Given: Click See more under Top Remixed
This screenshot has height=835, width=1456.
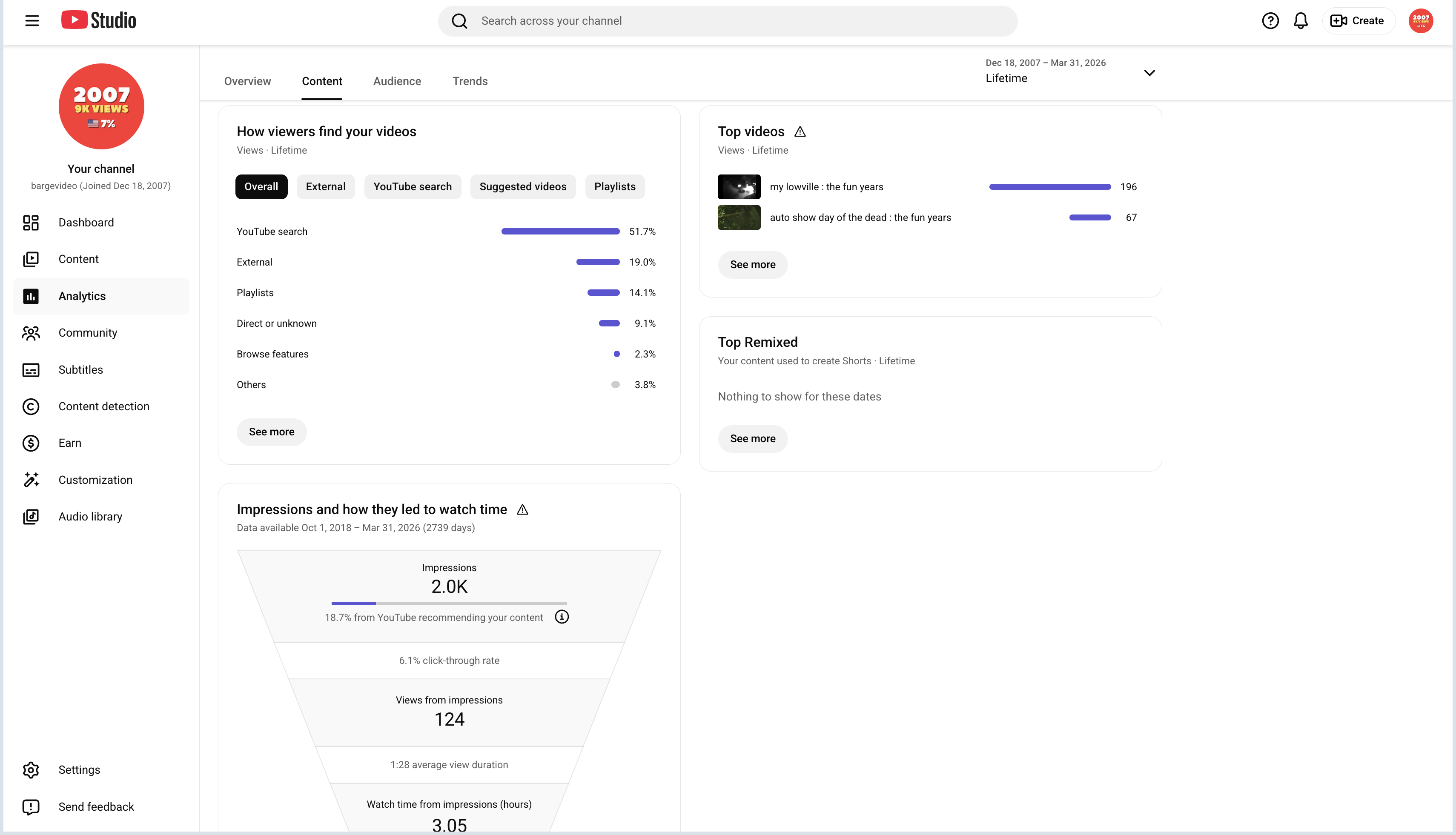Looking at the screenshot, I should click(x=753, y=439).
